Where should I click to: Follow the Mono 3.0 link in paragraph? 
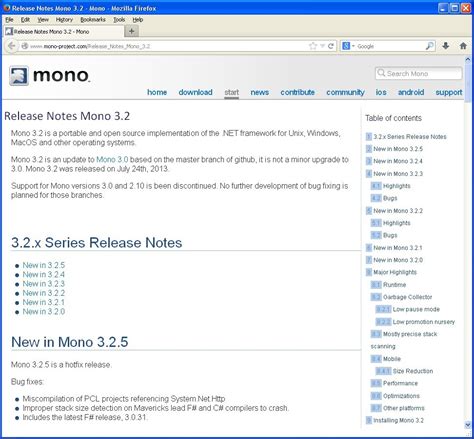[112, 159]
